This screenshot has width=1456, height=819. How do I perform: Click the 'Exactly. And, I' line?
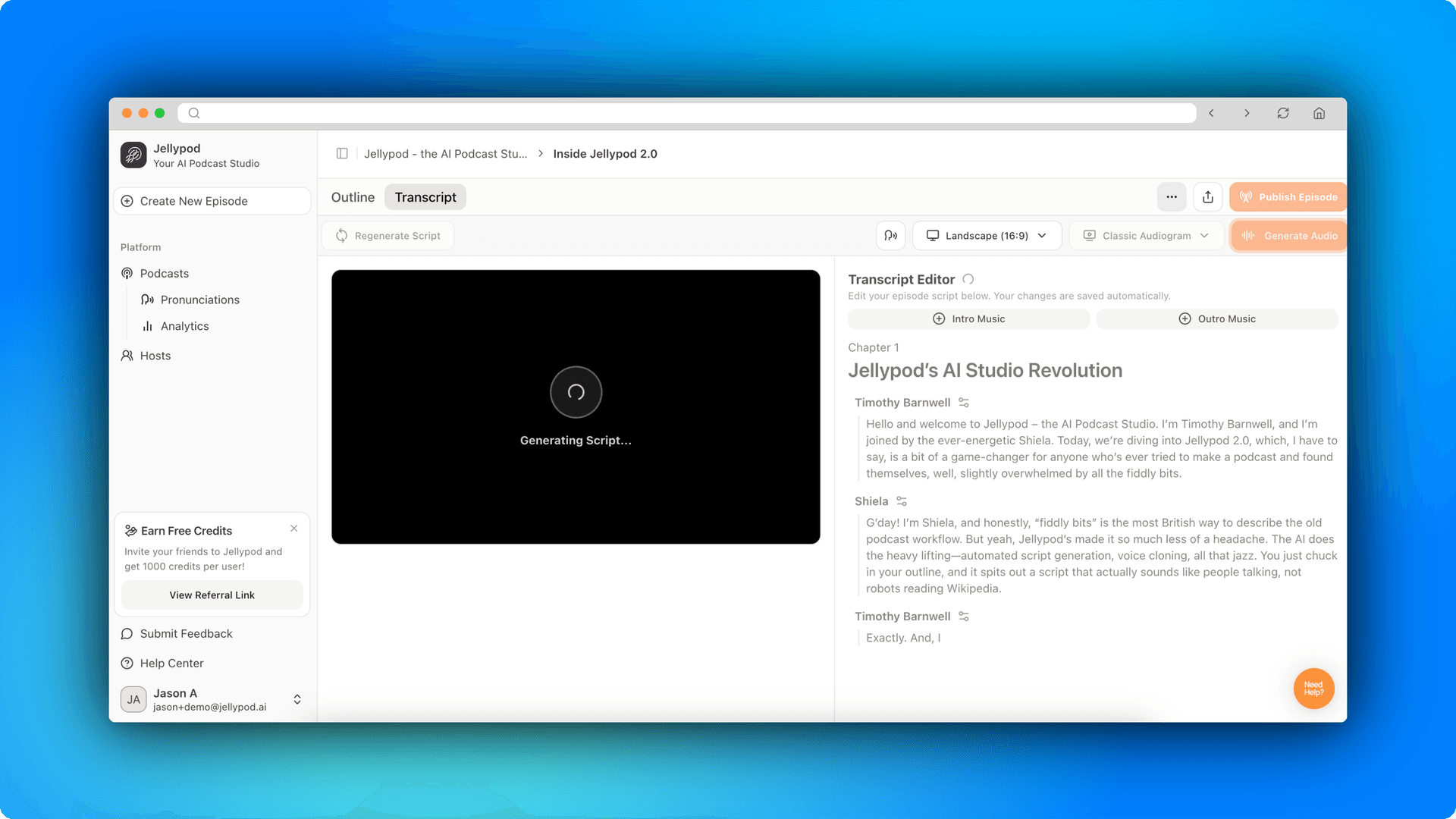coord(903,639)
